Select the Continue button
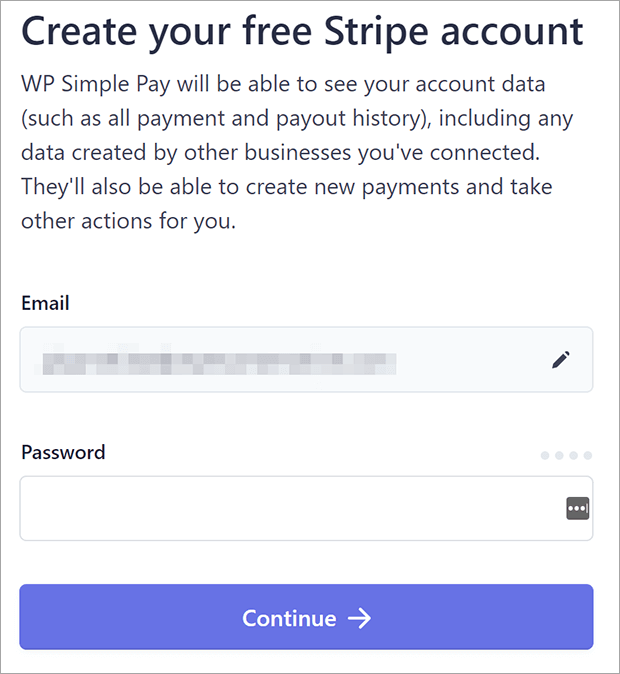Image resolution: width=620 pixels, height=674 pixels. click(x=306, y=617)
